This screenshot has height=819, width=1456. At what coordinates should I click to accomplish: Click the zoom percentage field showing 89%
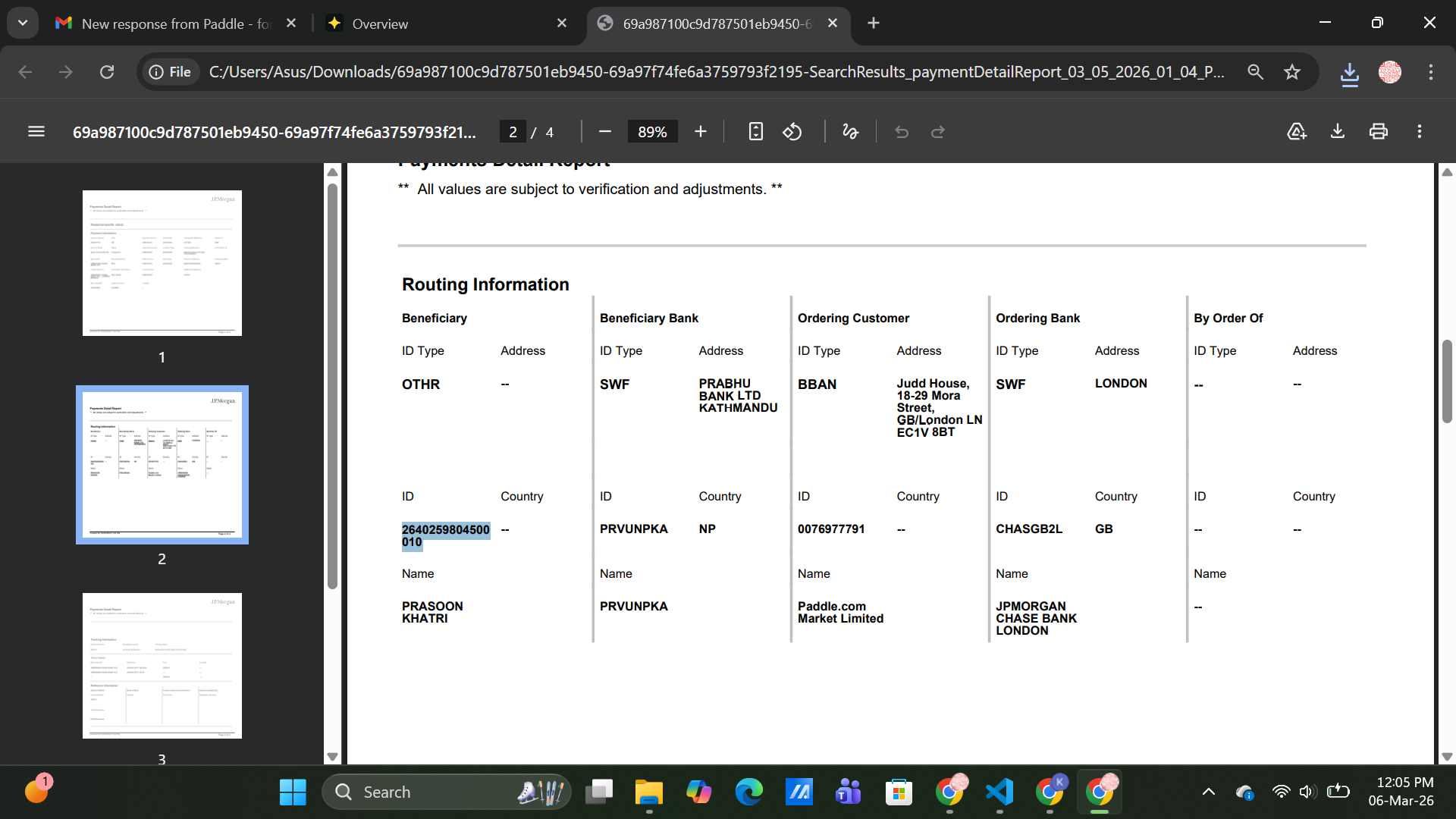pyautogui.click(x=652, y=132)
